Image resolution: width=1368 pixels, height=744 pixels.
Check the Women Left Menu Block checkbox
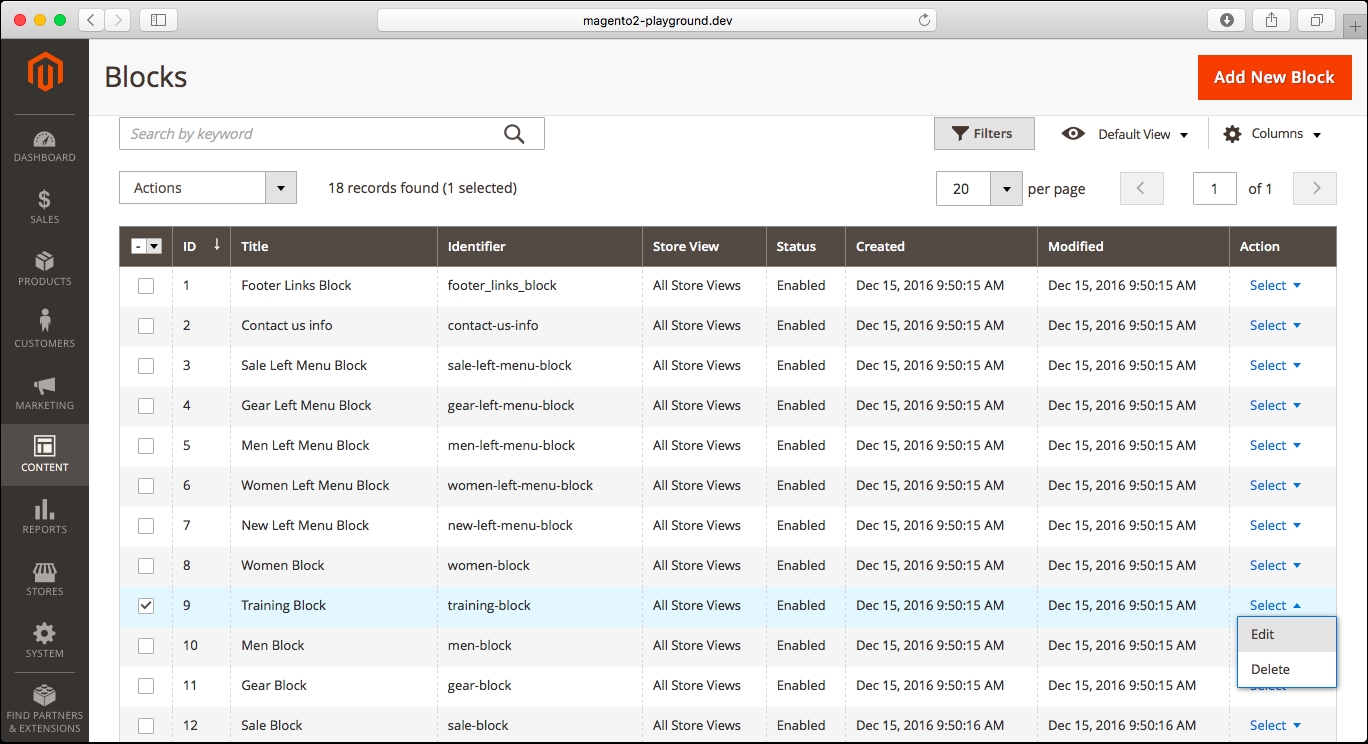146,486
